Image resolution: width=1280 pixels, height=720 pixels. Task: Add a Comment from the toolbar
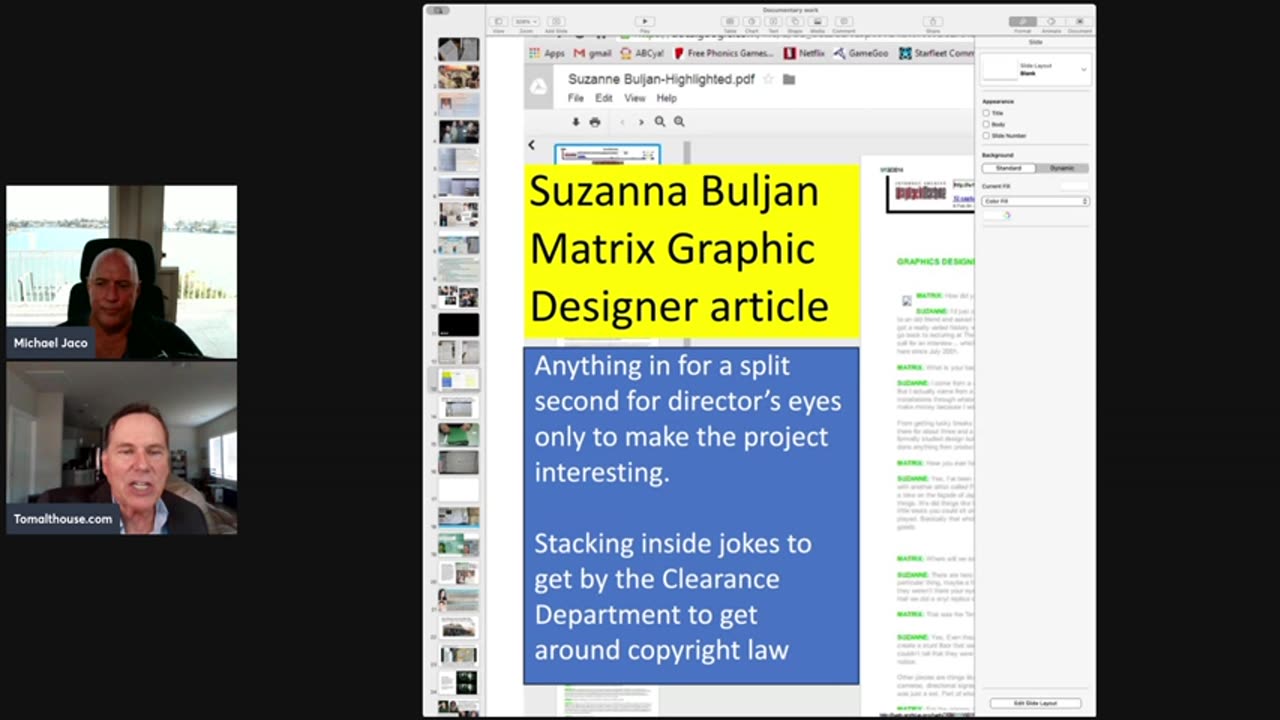tap(843, 21)
